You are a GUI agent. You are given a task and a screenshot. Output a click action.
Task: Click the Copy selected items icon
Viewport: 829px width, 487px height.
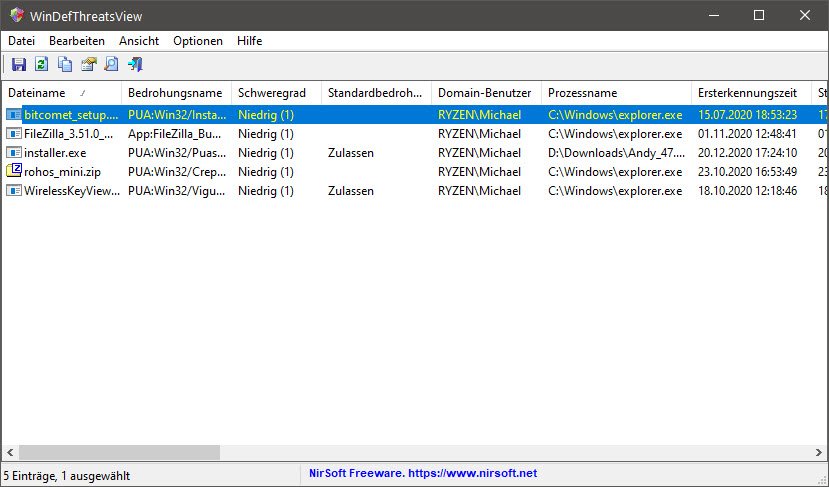tap(65, 65)
